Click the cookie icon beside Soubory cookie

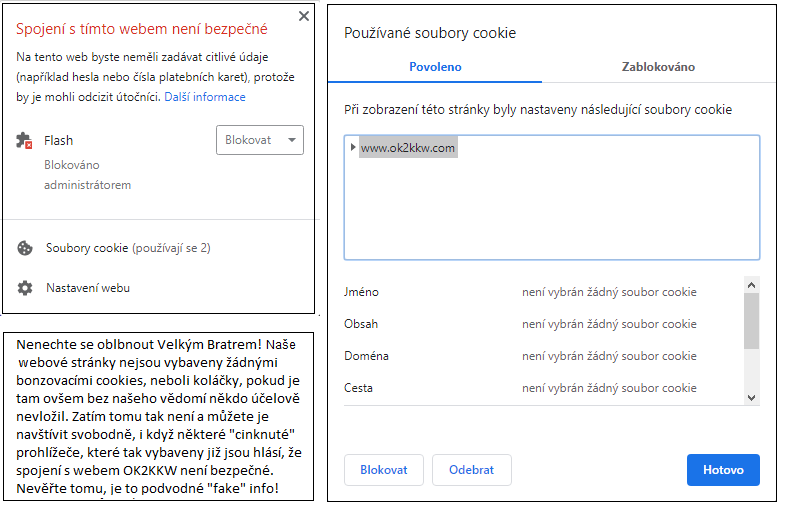coord(25,248)
